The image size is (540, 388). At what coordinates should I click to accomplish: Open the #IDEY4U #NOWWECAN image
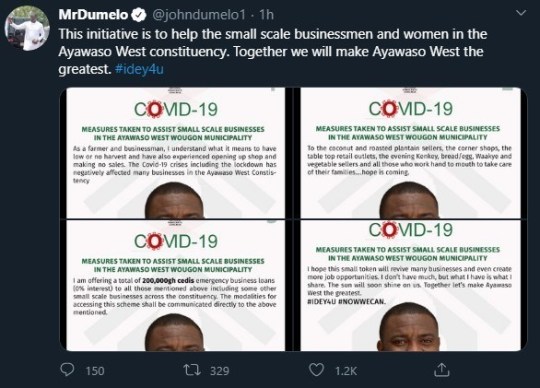pyautogui.click(x=410, y=285)
